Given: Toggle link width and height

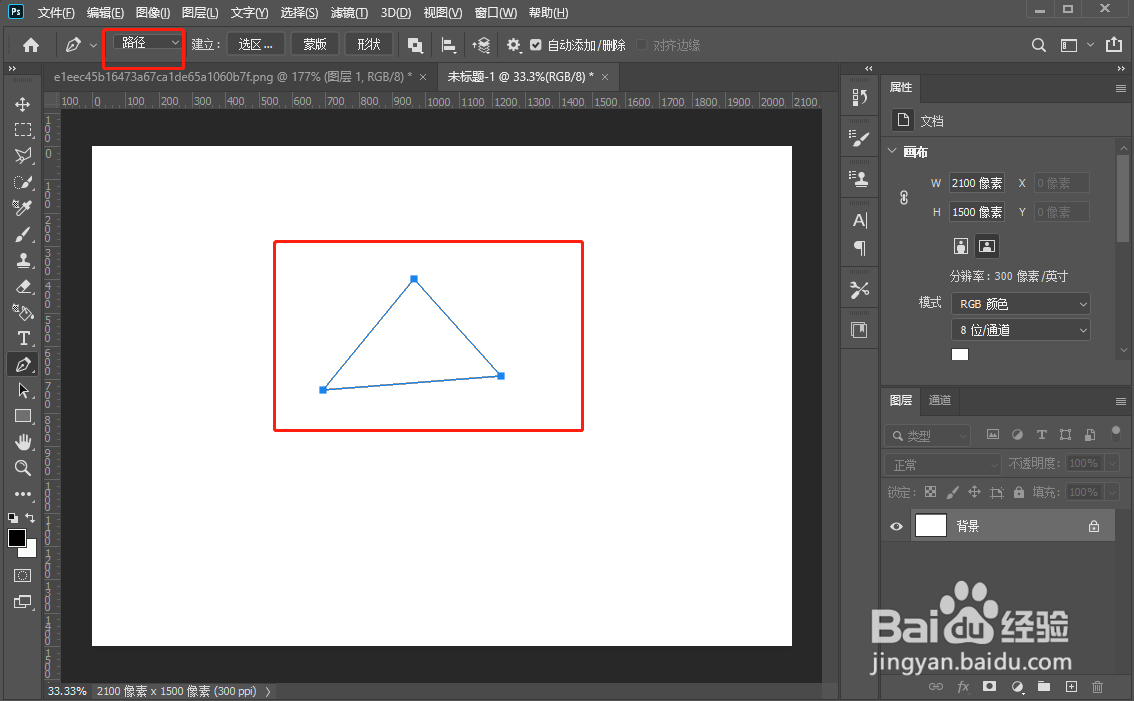Looking at the screenshot, I should pyautogui.click(x=904, y=197).
